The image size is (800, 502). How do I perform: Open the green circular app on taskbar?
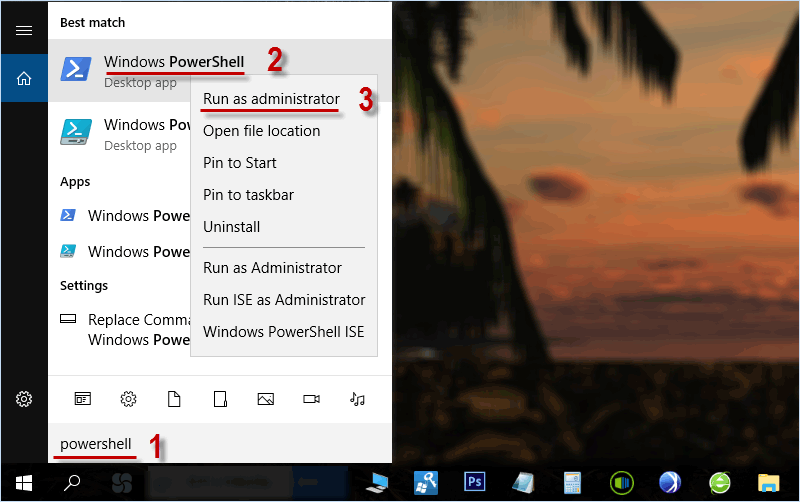(x=621, y=483)
